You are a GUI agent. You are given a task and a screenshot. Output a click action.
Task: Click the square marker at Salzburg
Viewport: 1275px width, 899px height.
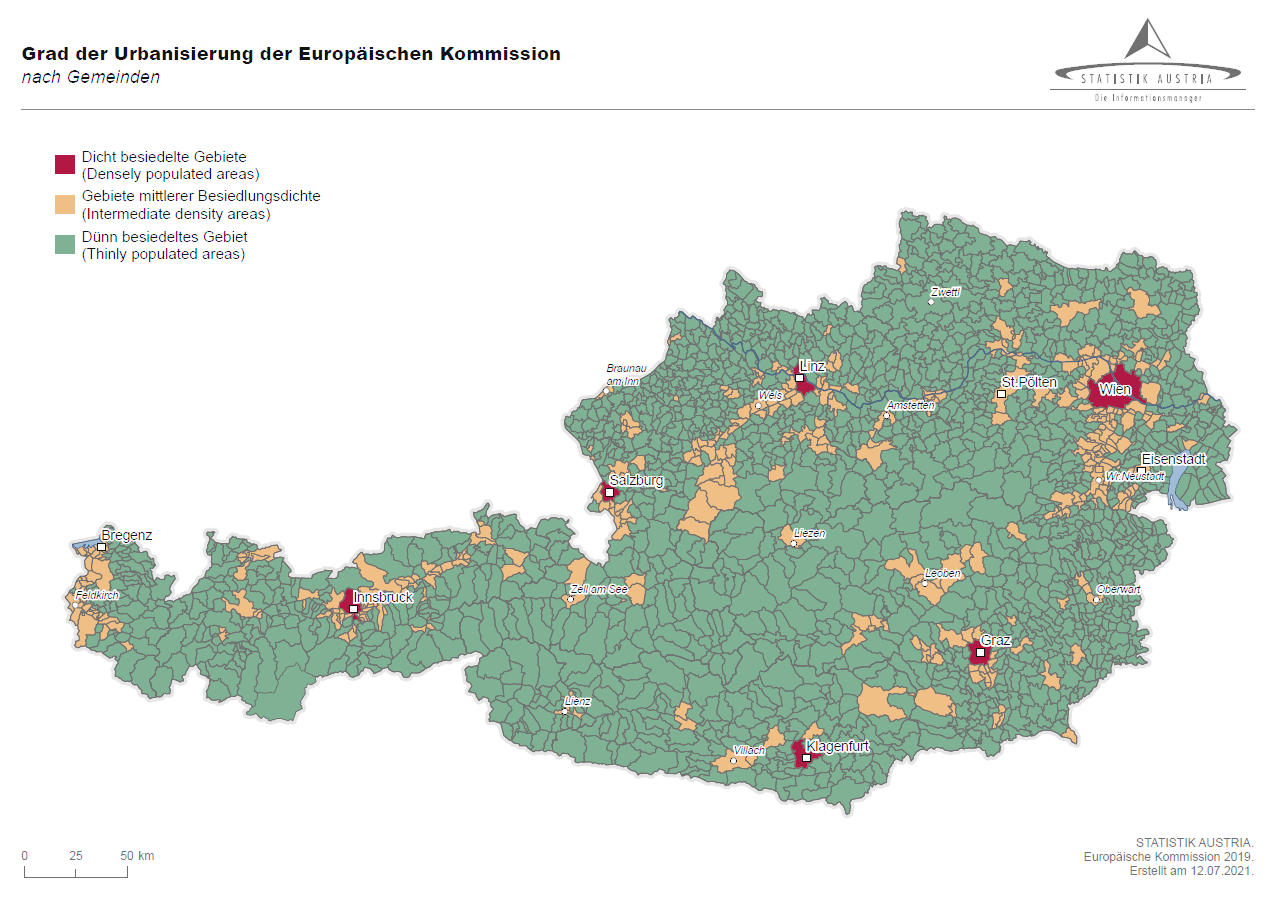(609, 492)
